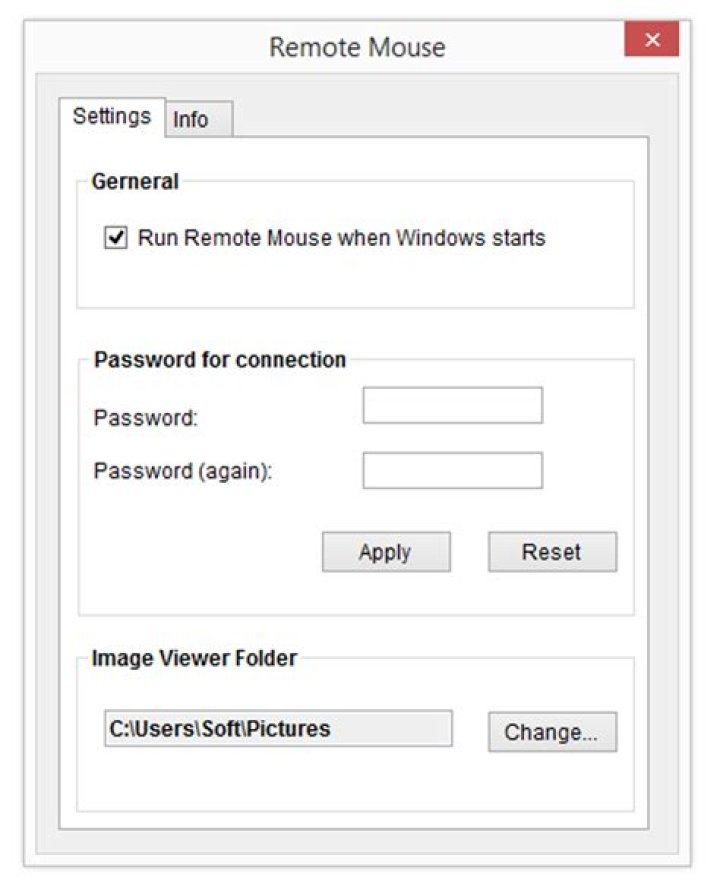
Task: Click inside the password confirmation box
Action: click(452, 470)
